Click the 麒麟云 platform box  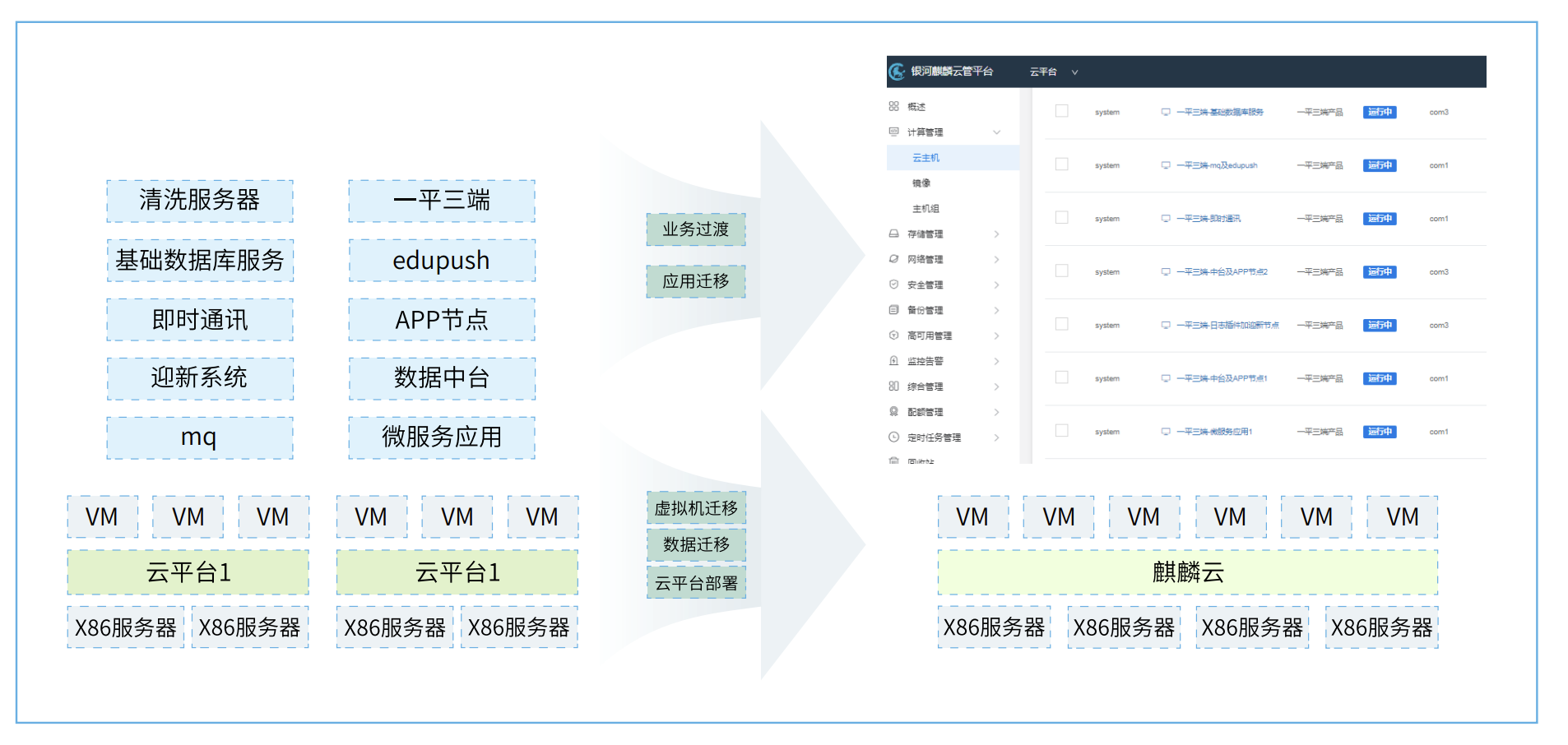[1188, 572]
